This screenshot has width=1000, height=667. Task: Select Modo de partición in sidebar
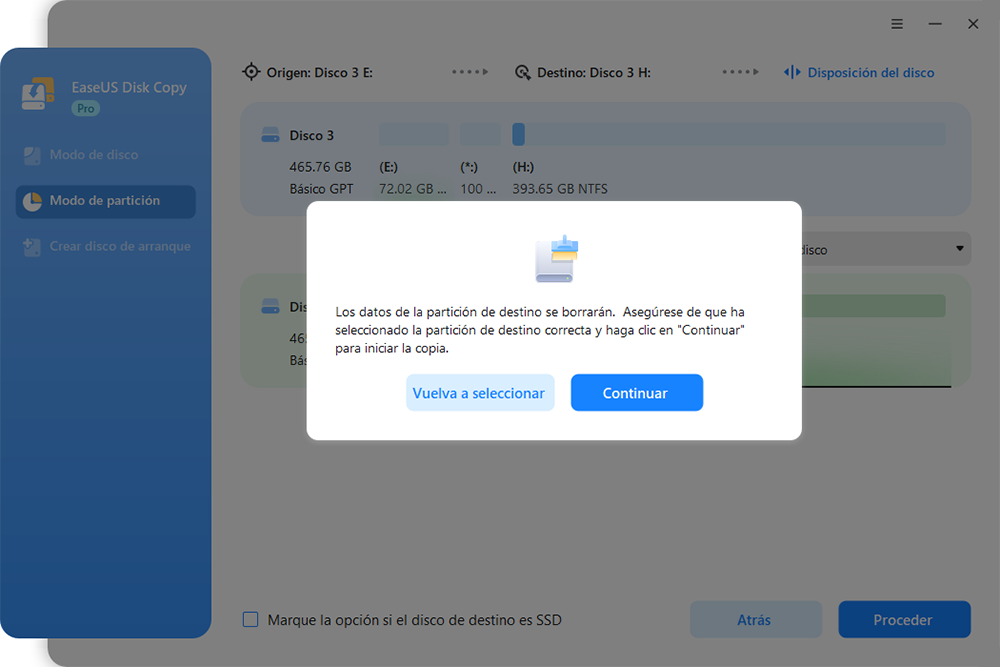[x=105, y=202]
